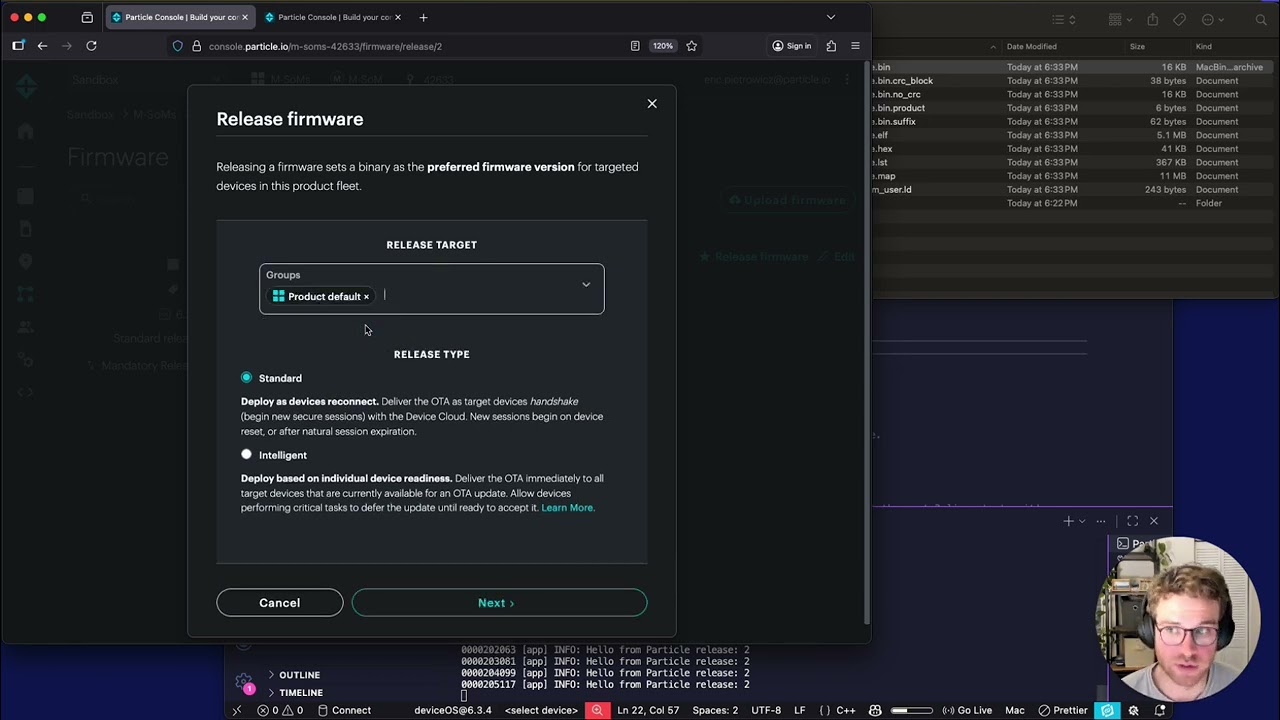Image resolution: width=1280 pixels, height=720 pixels.
Task: Open the Learn More link
Action: tap(567, 508)
